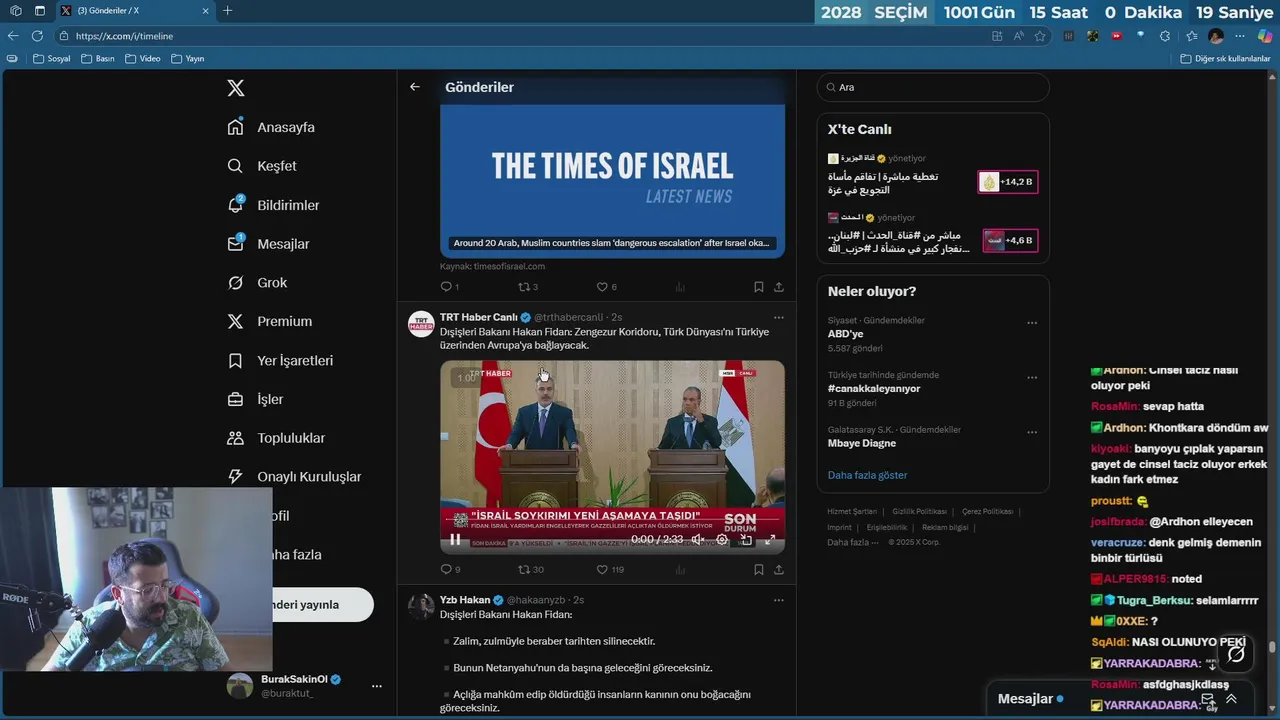Open browser extensions puzzle icon
The height and width of the screenshot is (720, 1280).
[1166, 36]
